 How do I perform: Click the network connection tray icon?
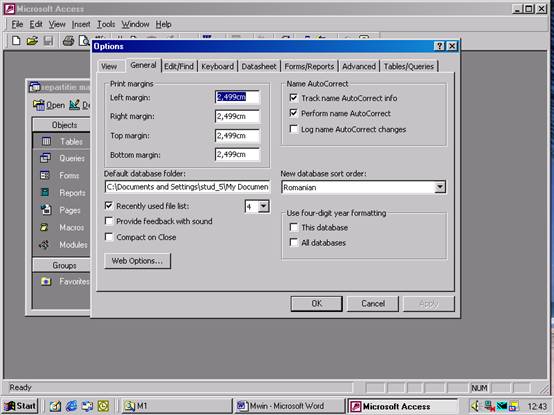pos(489,406)
